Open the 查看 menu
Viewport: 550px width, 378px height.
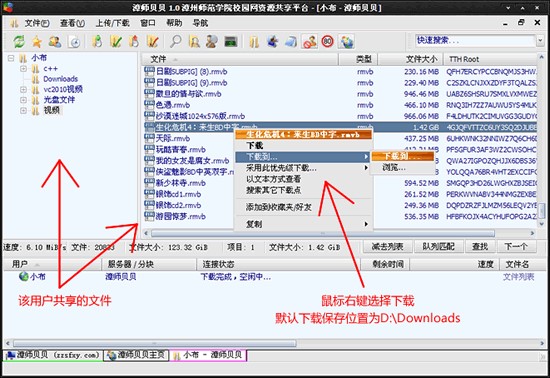click(x=72, y=23)
